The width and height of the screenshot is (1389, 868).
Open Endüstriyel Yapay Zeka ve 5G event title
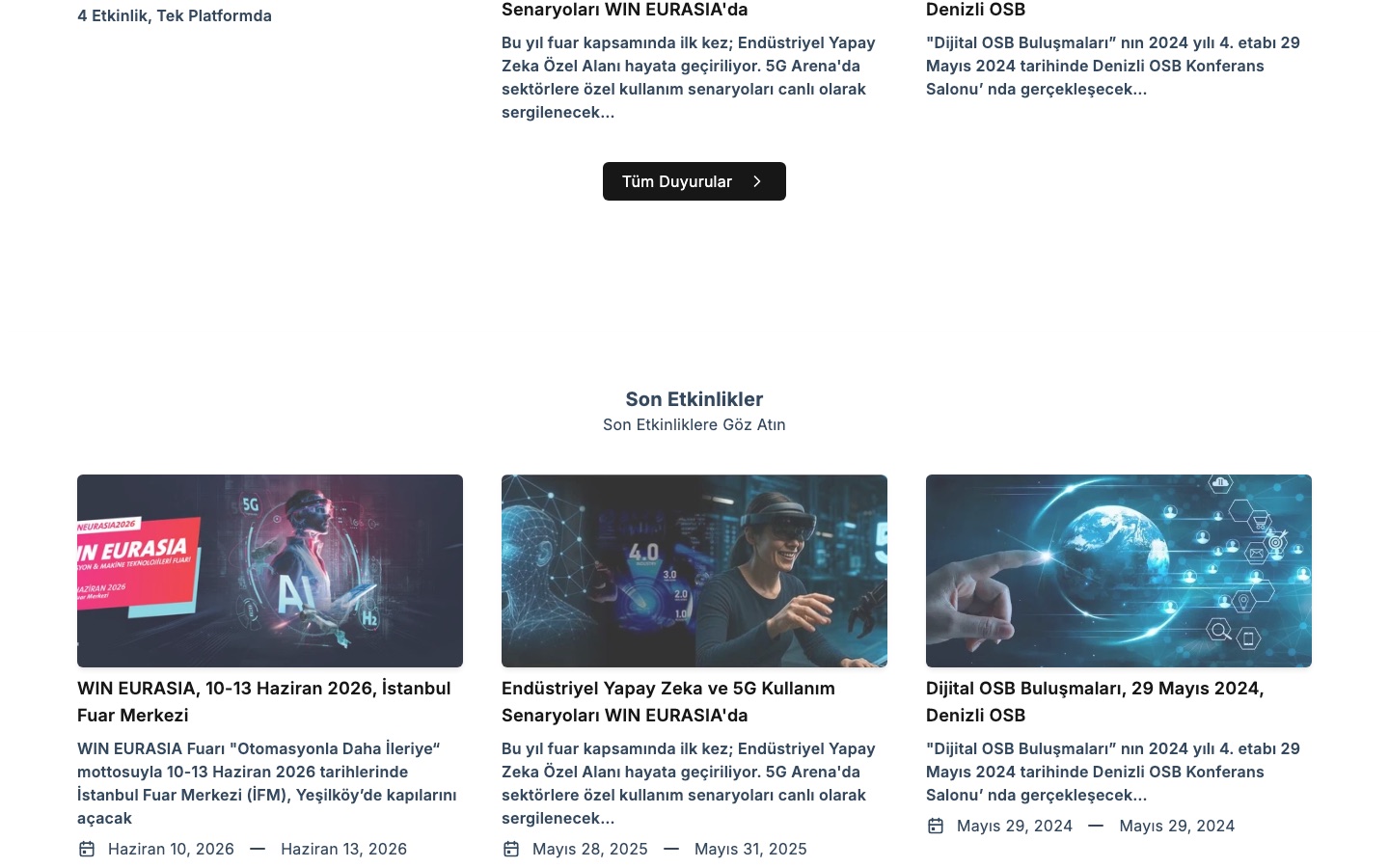click(x=668, y=701)
